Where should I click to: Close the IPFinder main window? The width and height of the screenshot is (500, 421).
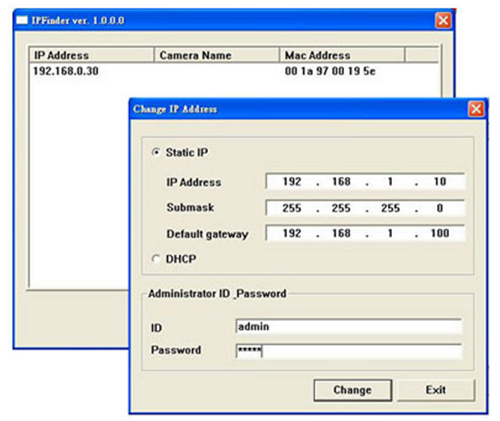[x=443, y=20]
